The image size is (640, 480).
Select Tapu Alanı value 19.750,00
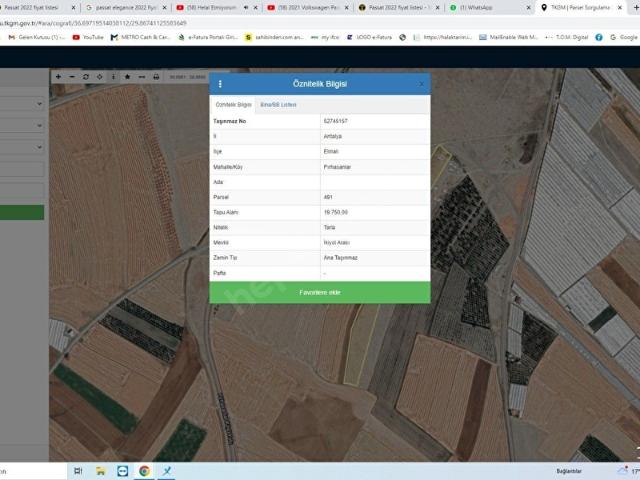tap(336, 212)
